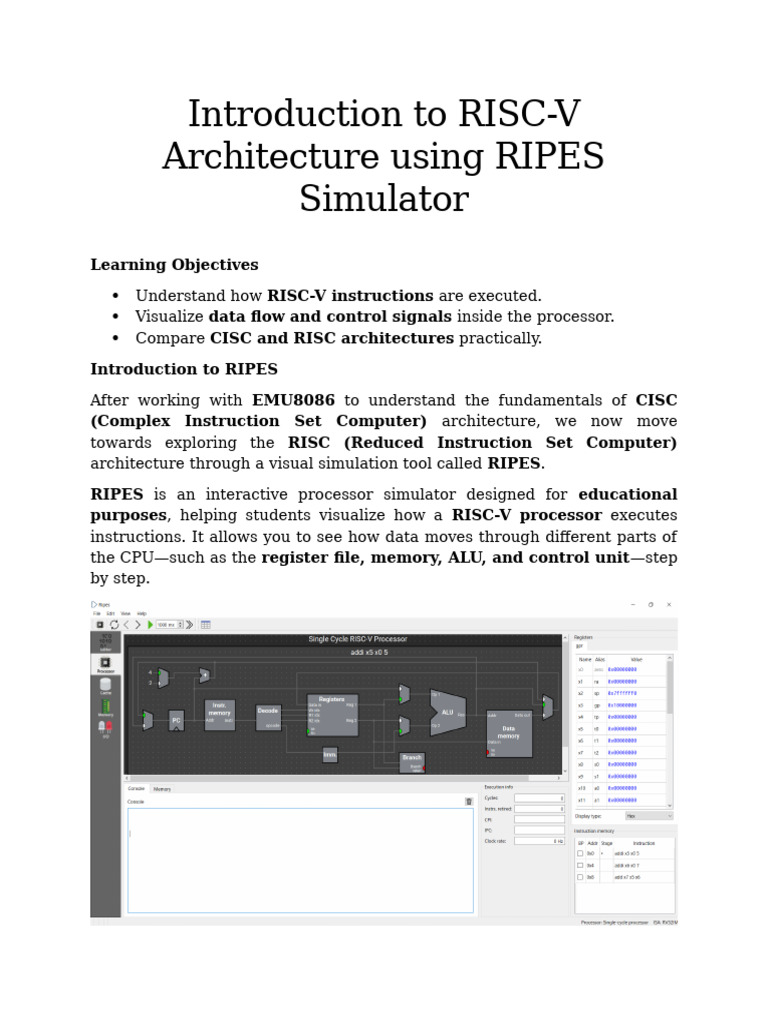
Task: Select instruction row 'add x7 x5 x6'
Action: coord(625,877)
